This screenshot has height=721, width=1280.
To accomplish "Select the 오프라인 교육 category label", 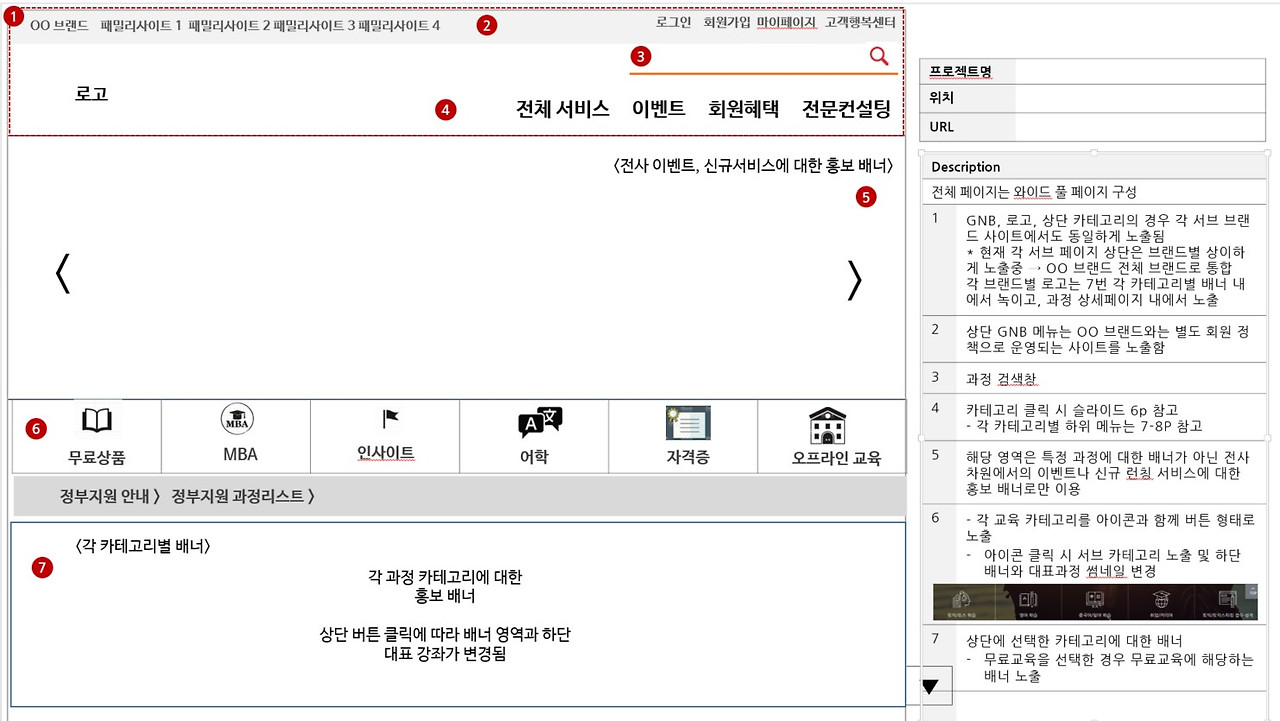I will coord(836,459).
